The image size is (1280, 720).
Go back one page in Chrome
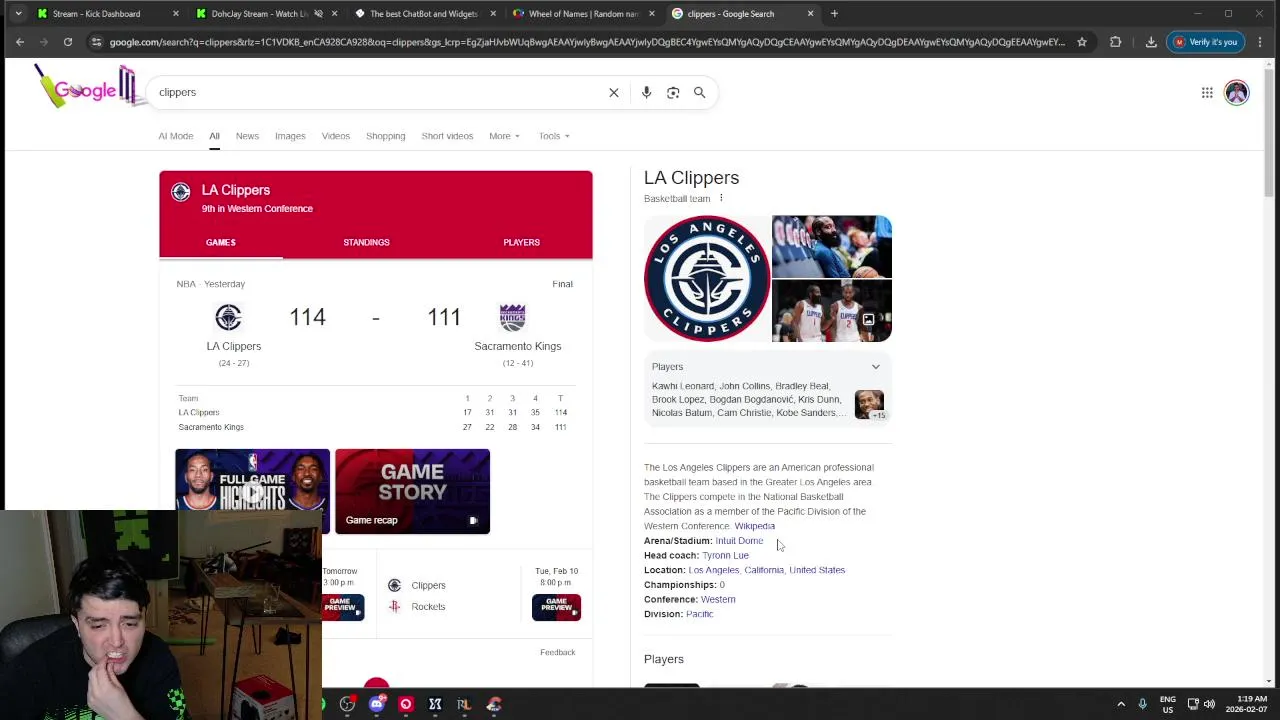[20, 42]
